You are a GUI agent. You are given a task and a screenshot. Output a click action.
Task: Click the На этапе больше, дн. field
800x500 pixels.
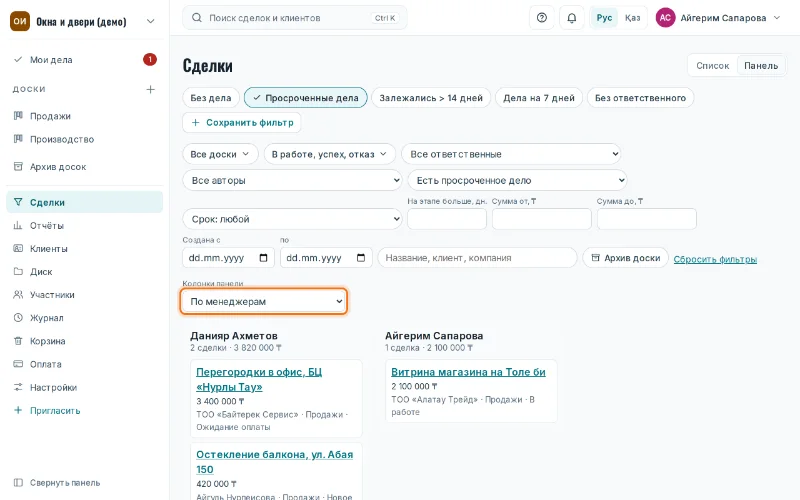coord(447,219)
